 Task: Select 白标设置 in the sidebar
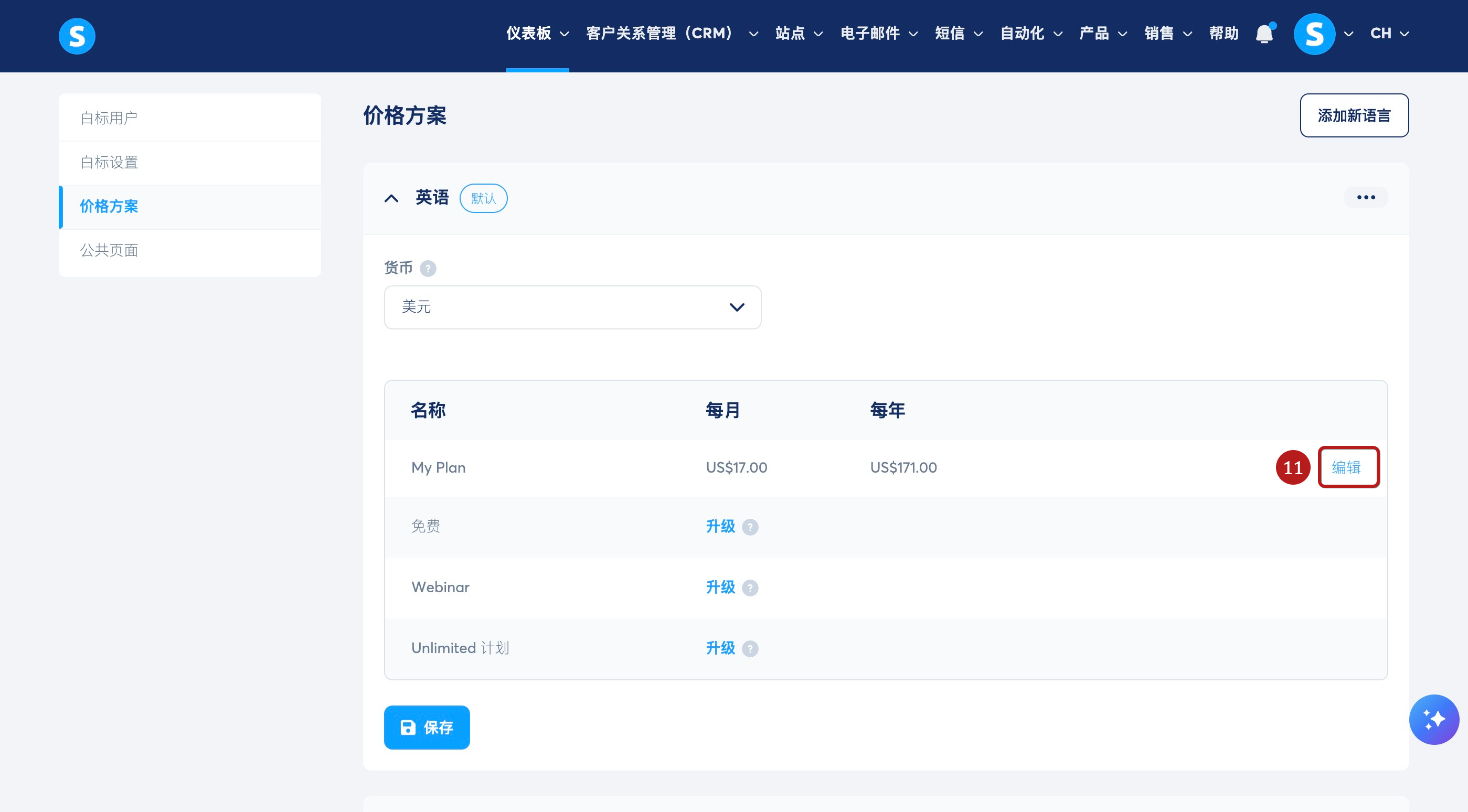(x=110, y=163)
